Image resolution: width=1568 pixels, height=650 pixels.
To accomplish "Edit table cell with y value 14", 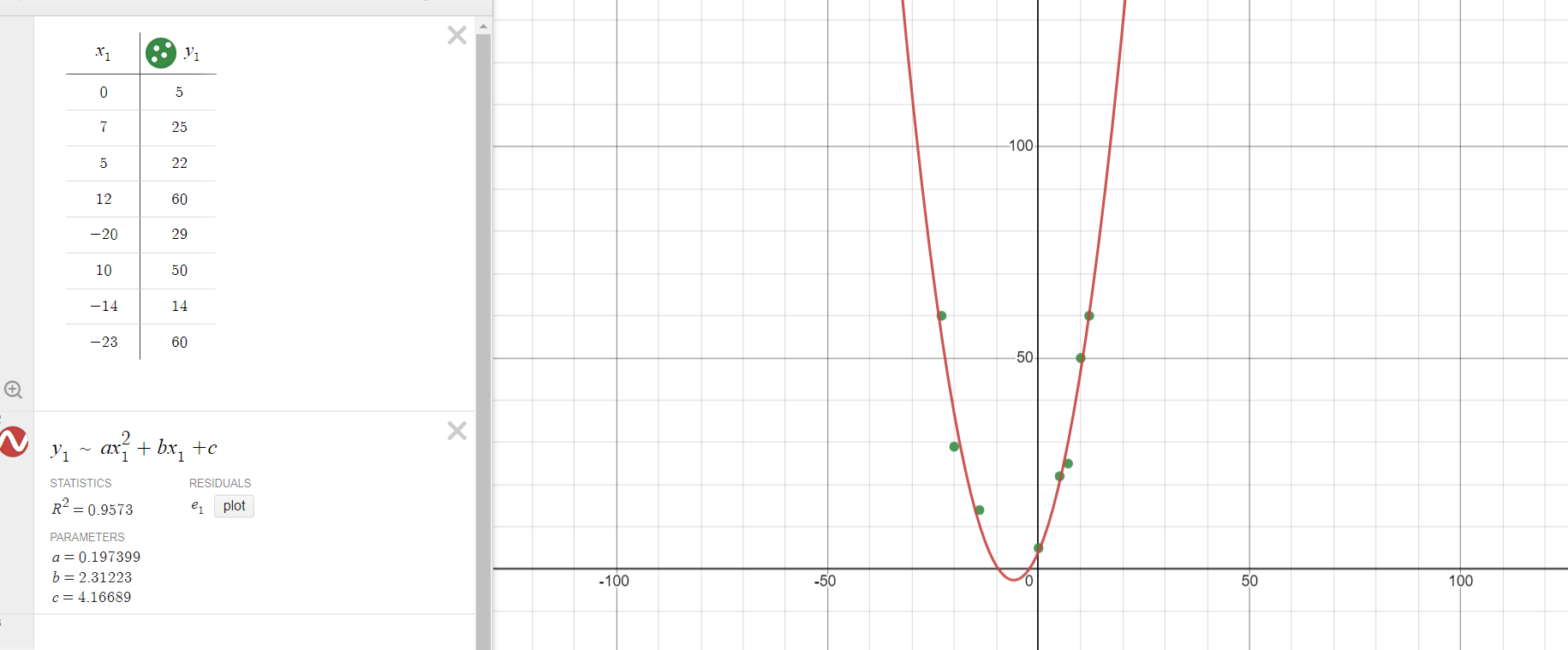I will coord(179,307).
